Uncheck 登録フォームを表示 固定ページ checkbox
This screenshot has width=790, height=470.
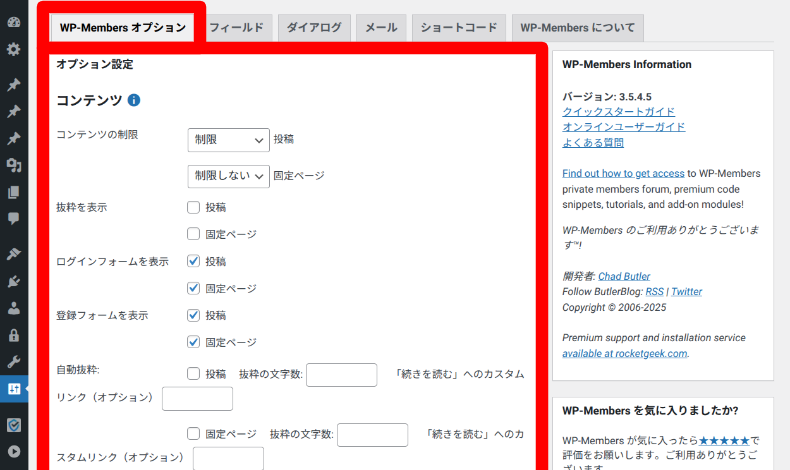[x=193, y=342]
